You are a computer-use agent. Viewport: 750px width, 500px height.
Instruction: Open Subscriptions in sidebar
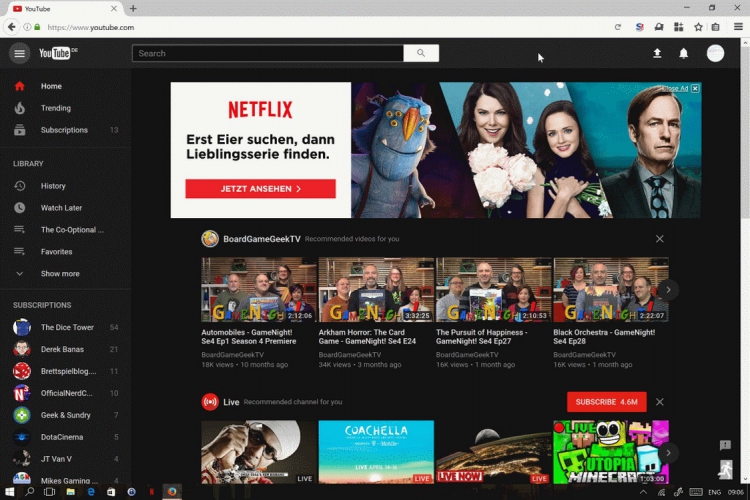click(x=66, y=130)
